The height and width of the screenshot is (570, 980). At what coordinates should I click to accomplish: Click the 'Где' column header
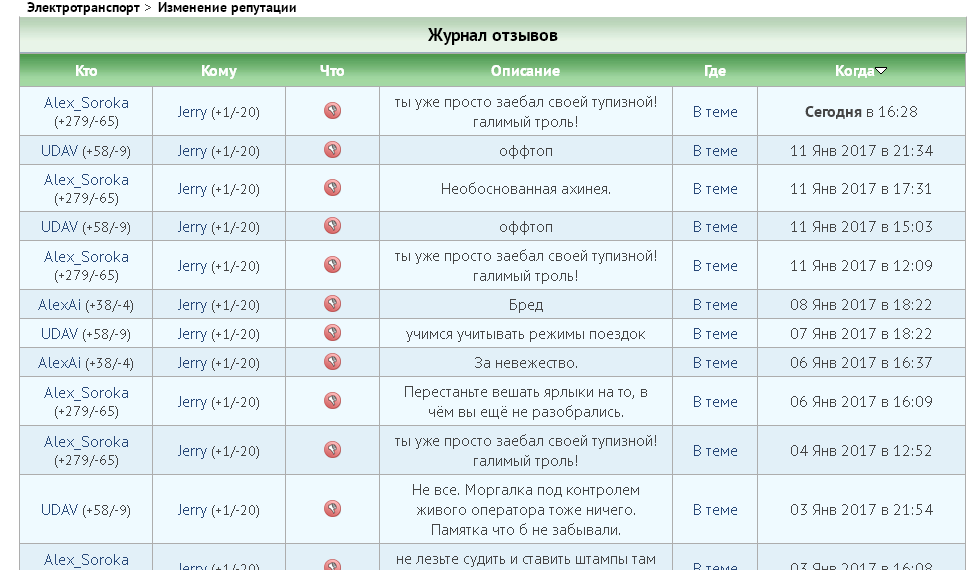click(714, 71)
